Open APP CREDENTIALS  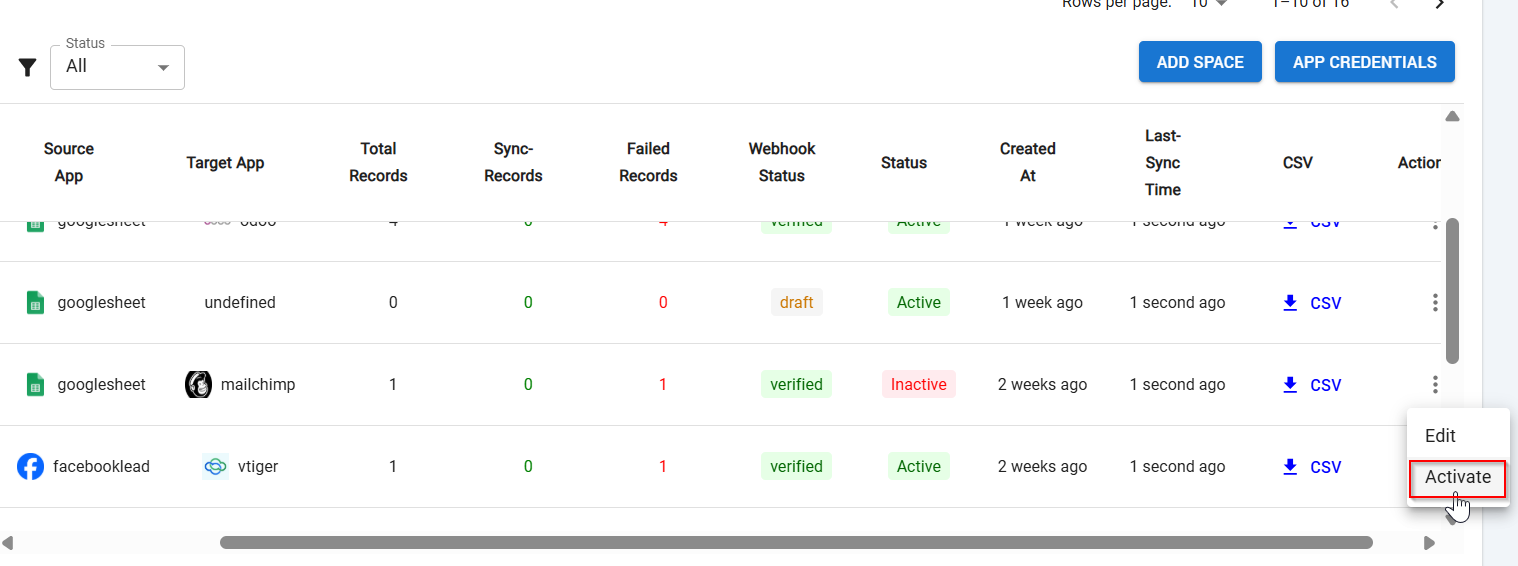point(1364,62)
